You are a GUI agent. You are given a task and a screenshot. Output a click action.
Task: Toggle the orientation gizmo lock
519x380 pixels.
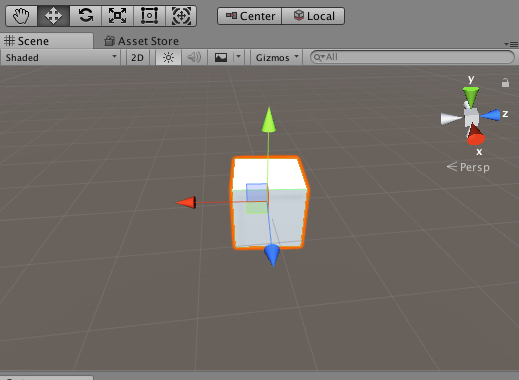pos(505,82)
